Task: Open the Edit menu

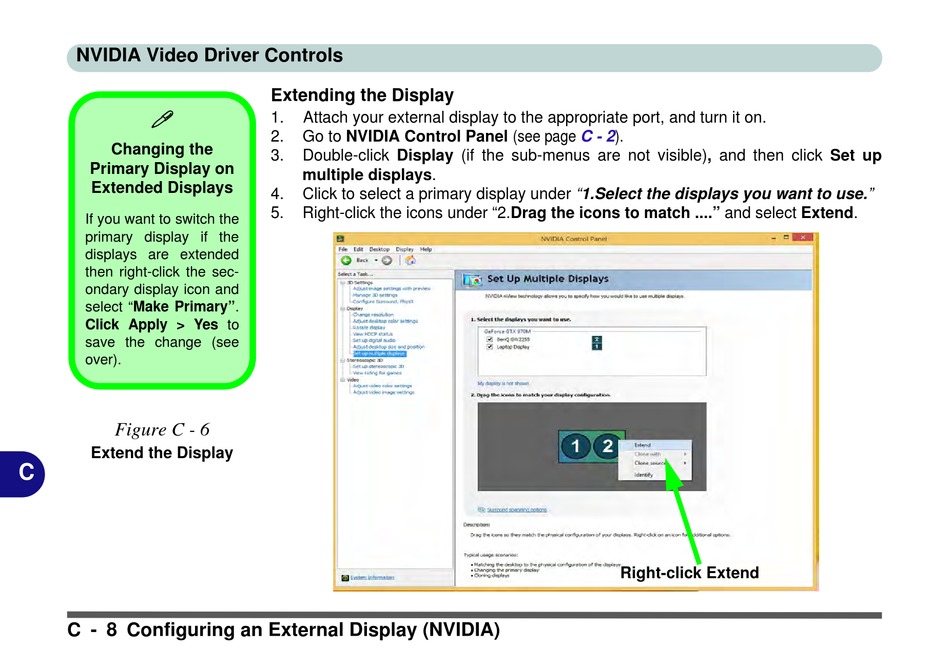Action: tap(358, 249)
